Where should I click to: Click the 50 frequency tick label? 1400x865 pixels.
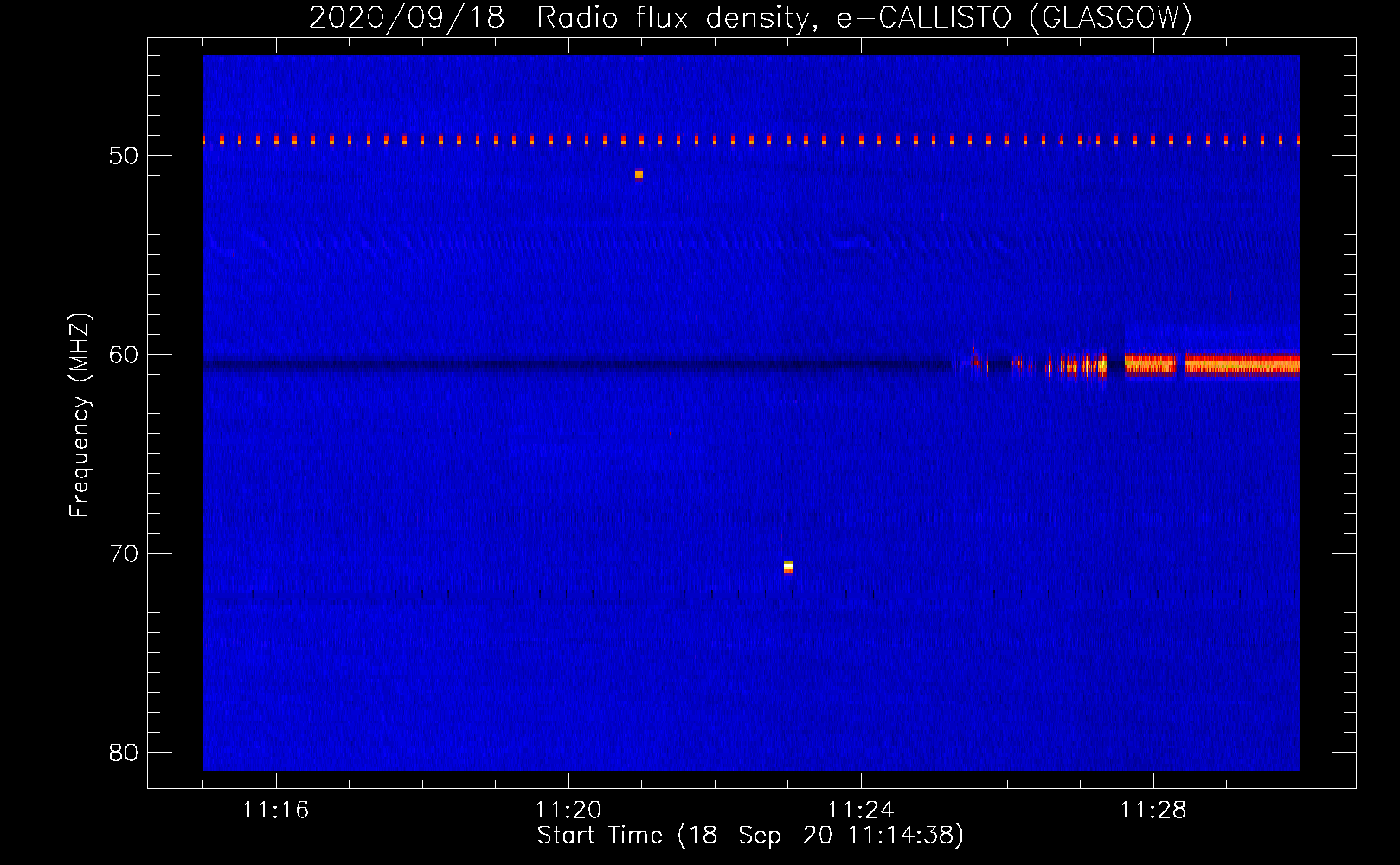click(124, 156)
